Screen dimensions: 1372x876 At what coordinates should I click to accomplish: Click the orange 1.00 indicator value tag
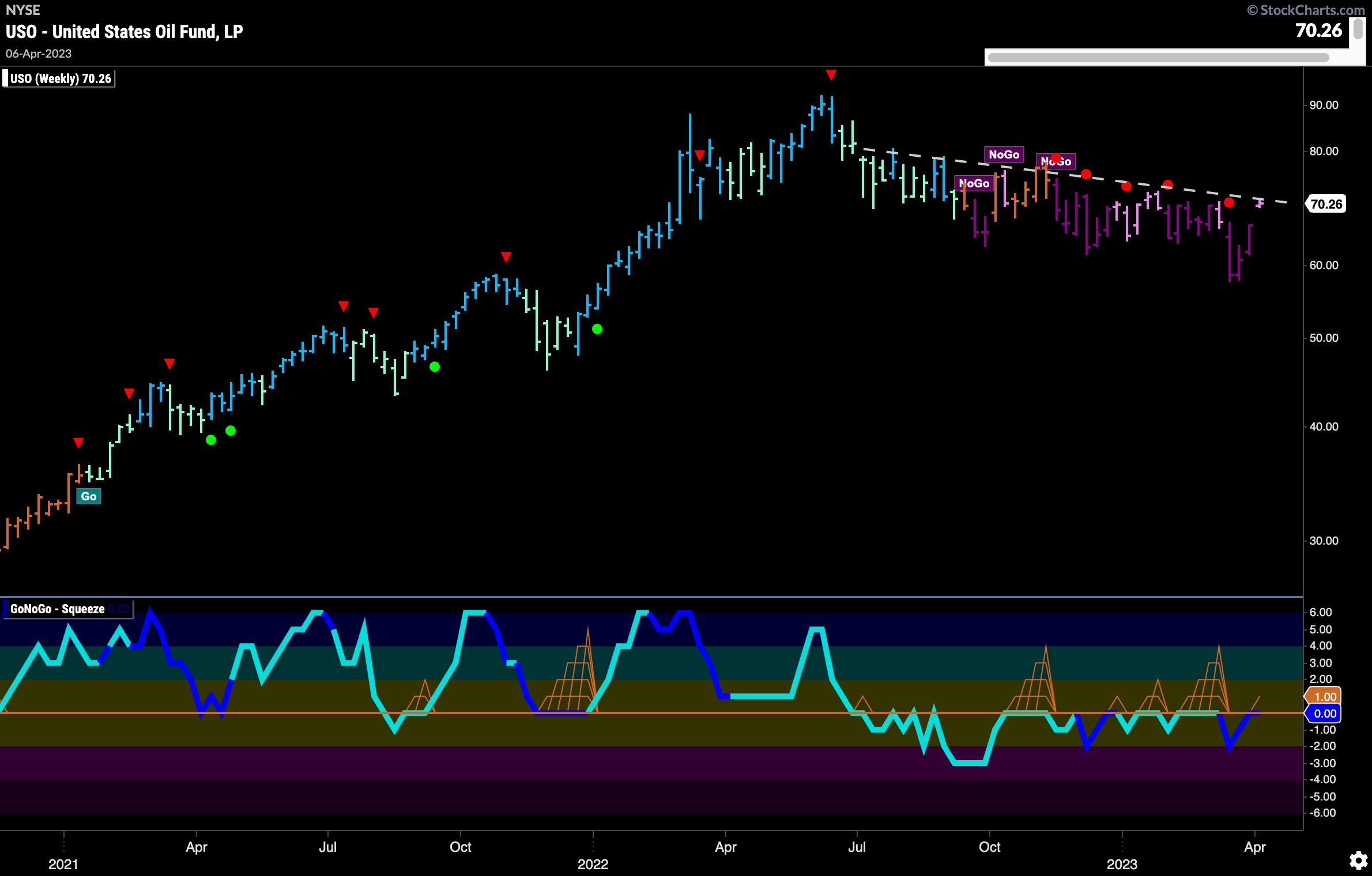click(x=1325, y=697)
